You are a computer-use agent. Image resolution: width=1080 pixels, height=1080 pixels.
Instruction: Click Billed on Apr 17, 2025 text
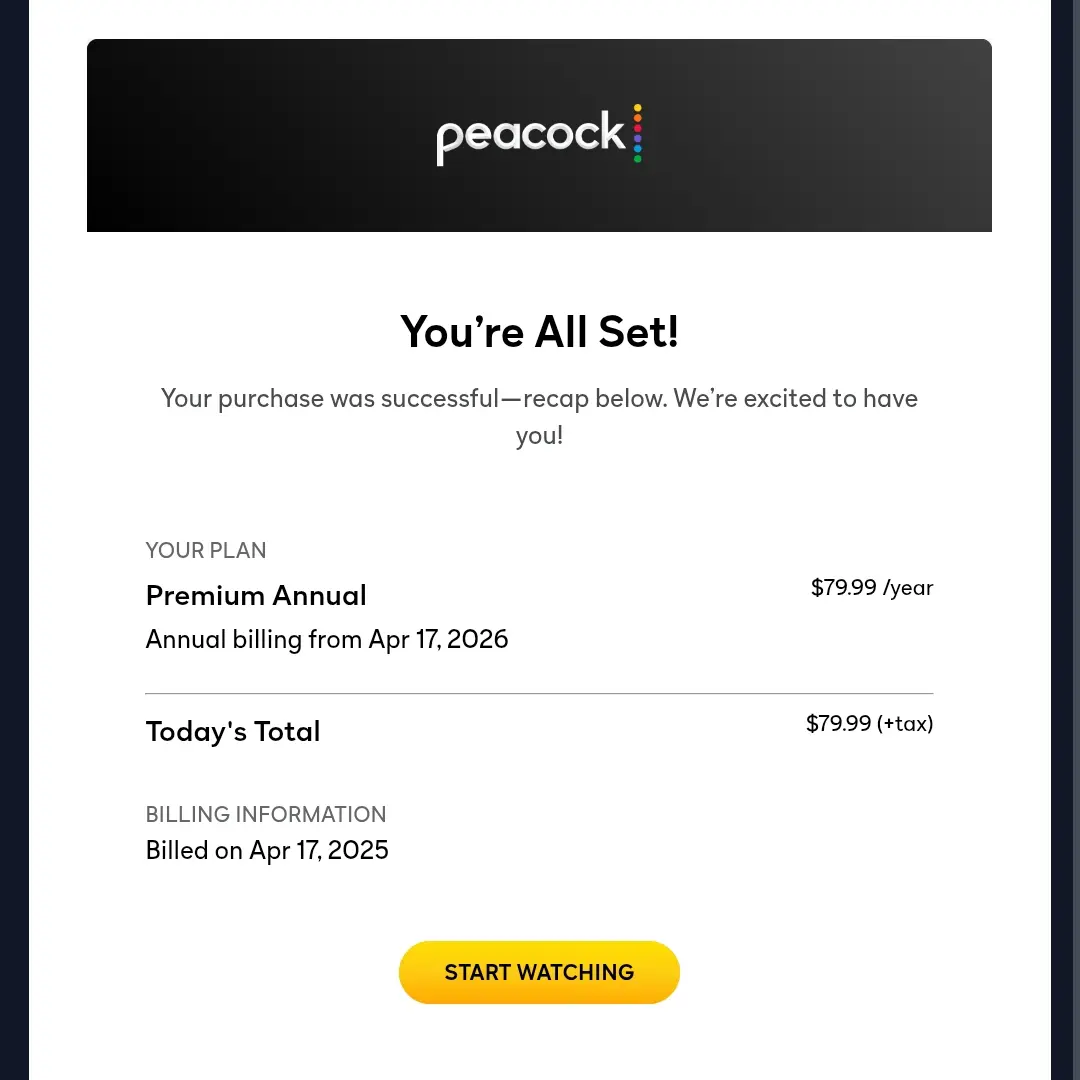click(x=267, y=851)
